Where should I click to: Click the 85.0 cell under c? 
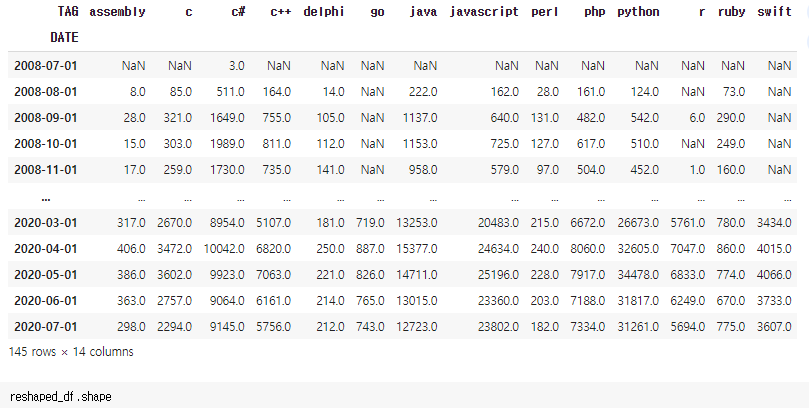click(181, 92)
